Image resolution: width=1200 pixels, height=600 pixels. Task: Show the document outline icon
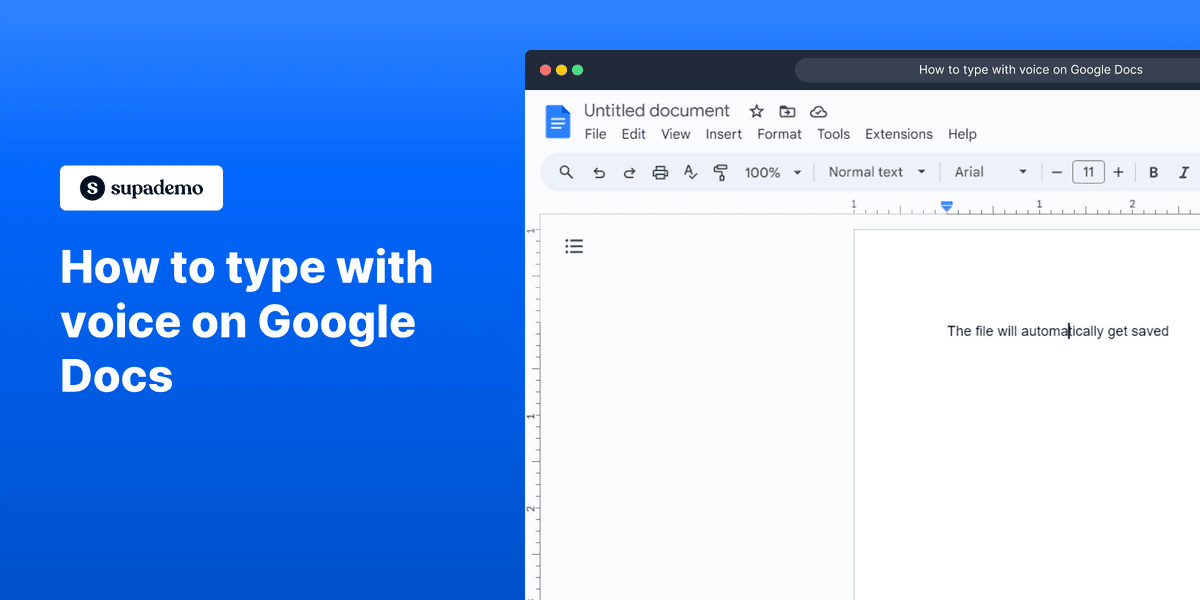click(574, 245)
